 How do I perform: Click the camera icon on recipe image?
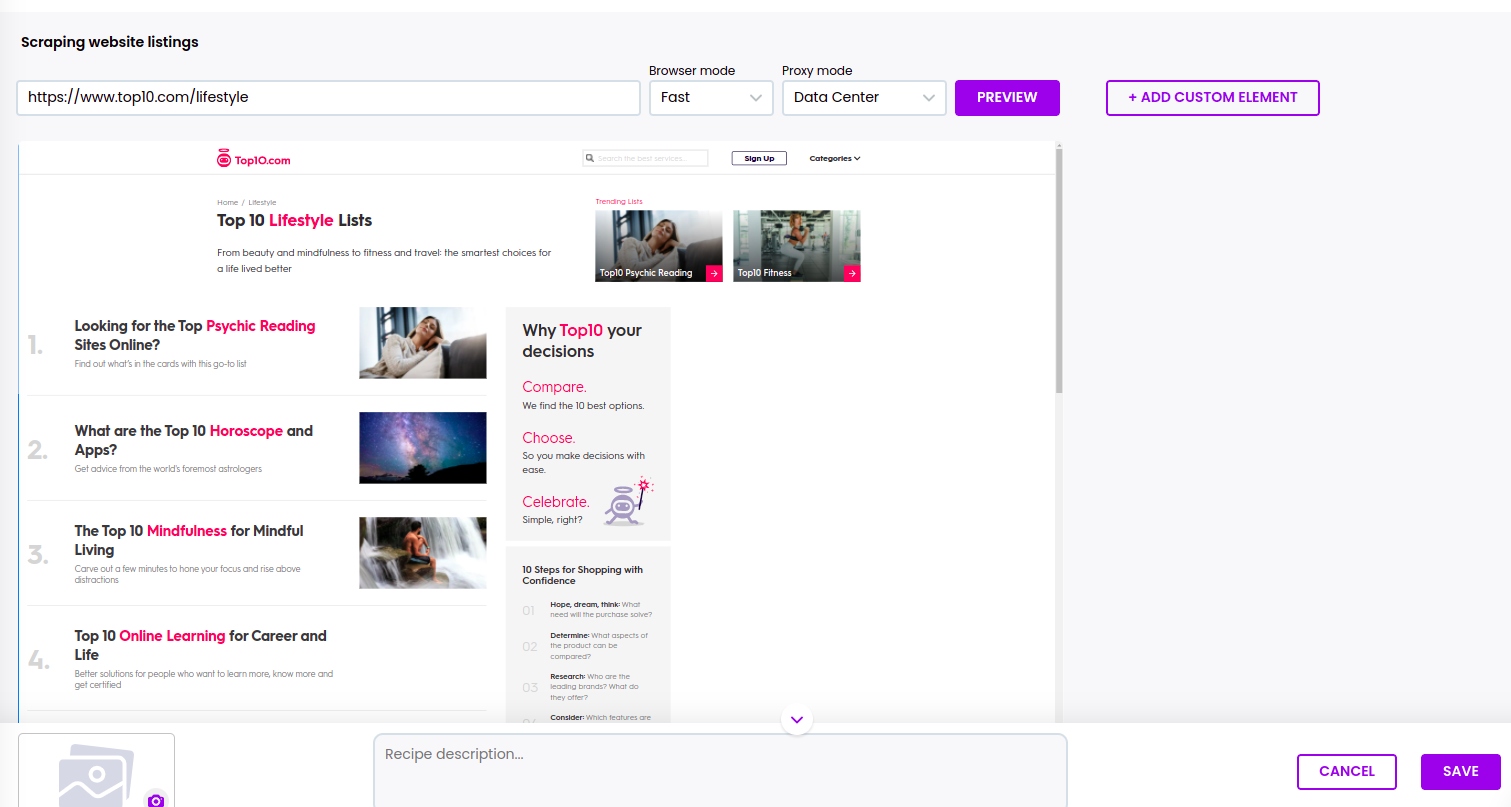(x=155, y=799)
